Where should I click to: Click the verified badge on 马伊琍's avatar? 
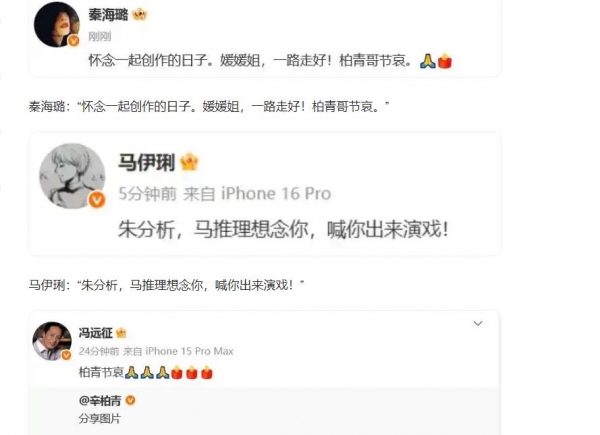97,200
